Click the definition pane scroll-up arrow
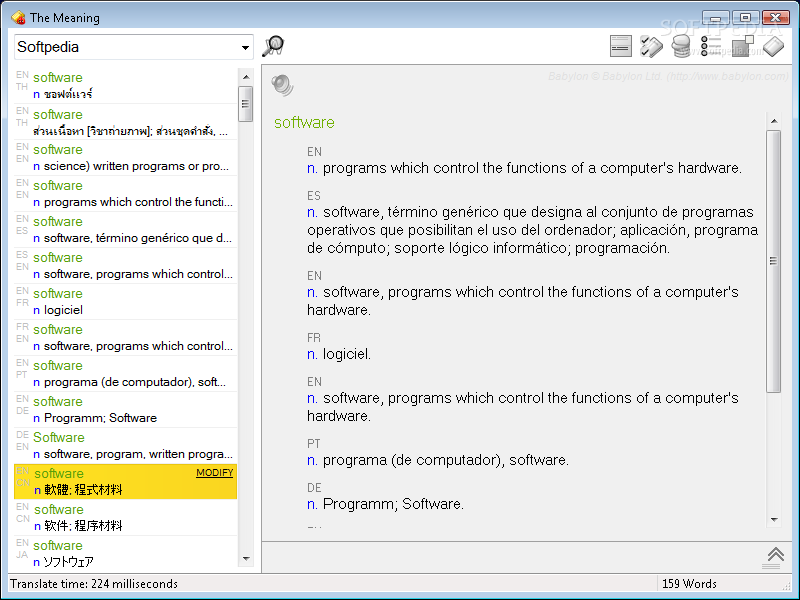Viewport: 800px width, 600px height. click(774, 121)
